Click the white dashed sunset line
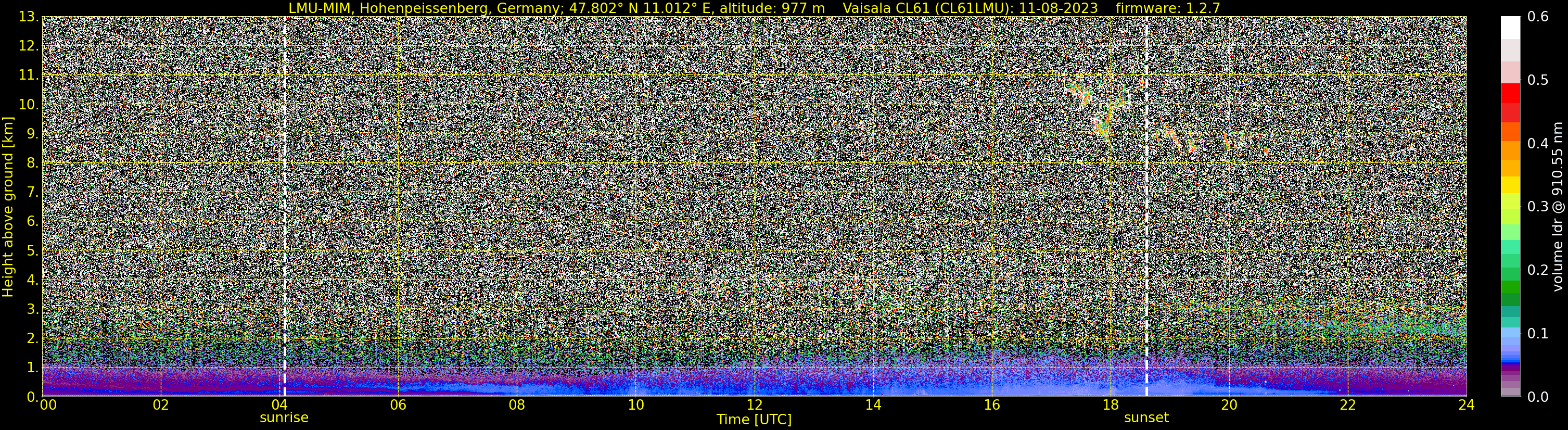This screenshot has height=430, width=1568. (x=1147, y=206)
